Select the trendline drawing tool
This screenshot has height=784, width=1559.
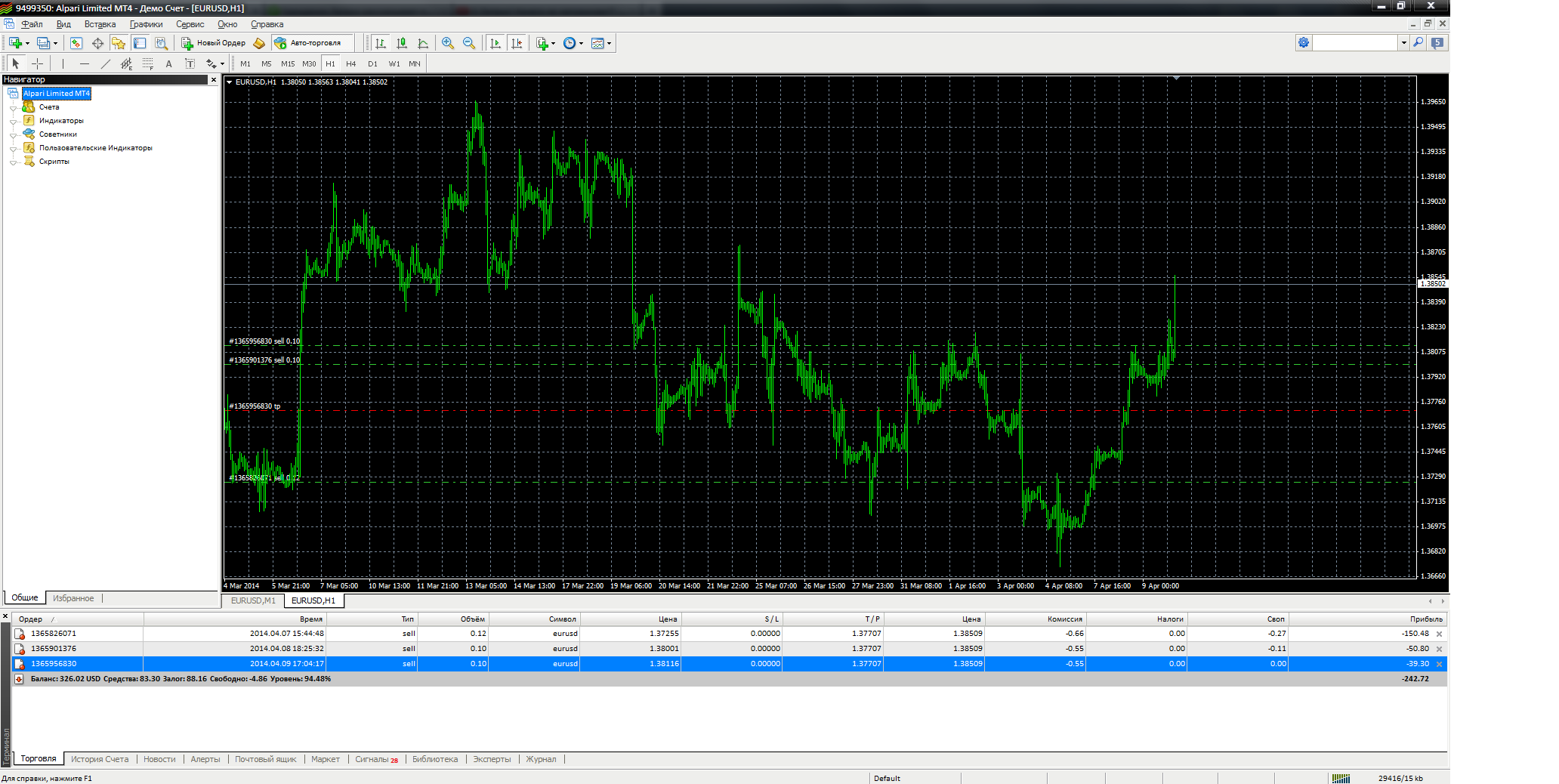point(105,63)
